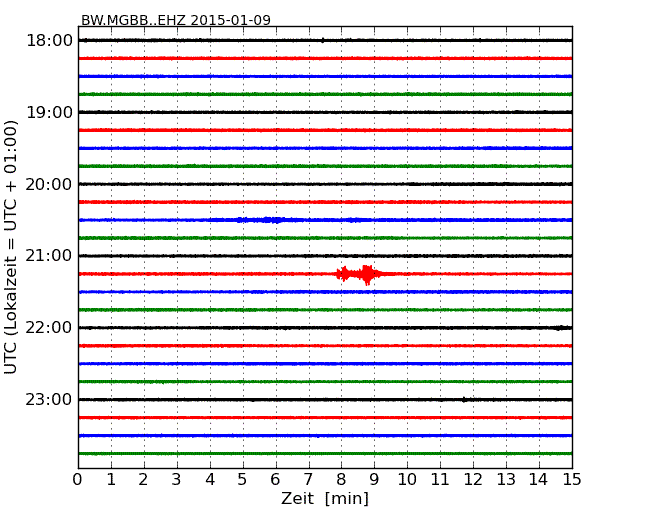Select the 20:00 time label
The height and width of the screenshot is (520, 650).
[49, 184]
